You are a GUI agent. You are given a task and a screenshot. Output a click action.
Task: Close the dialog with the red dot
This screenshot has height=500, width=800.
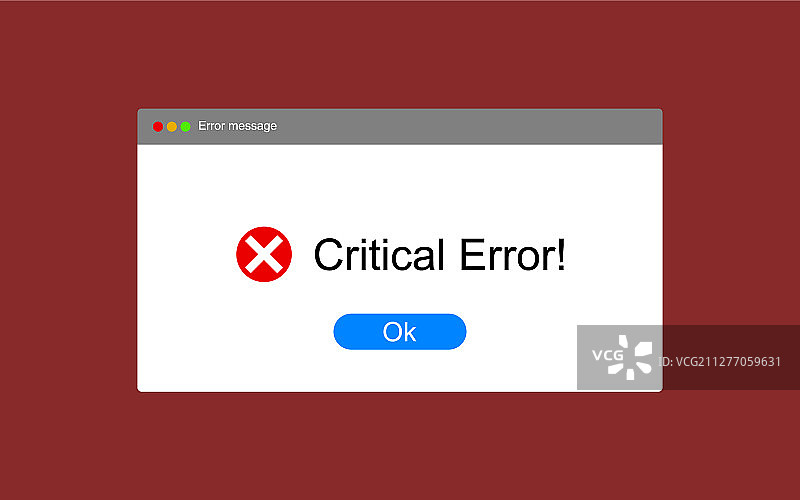[x=158, y=127]
